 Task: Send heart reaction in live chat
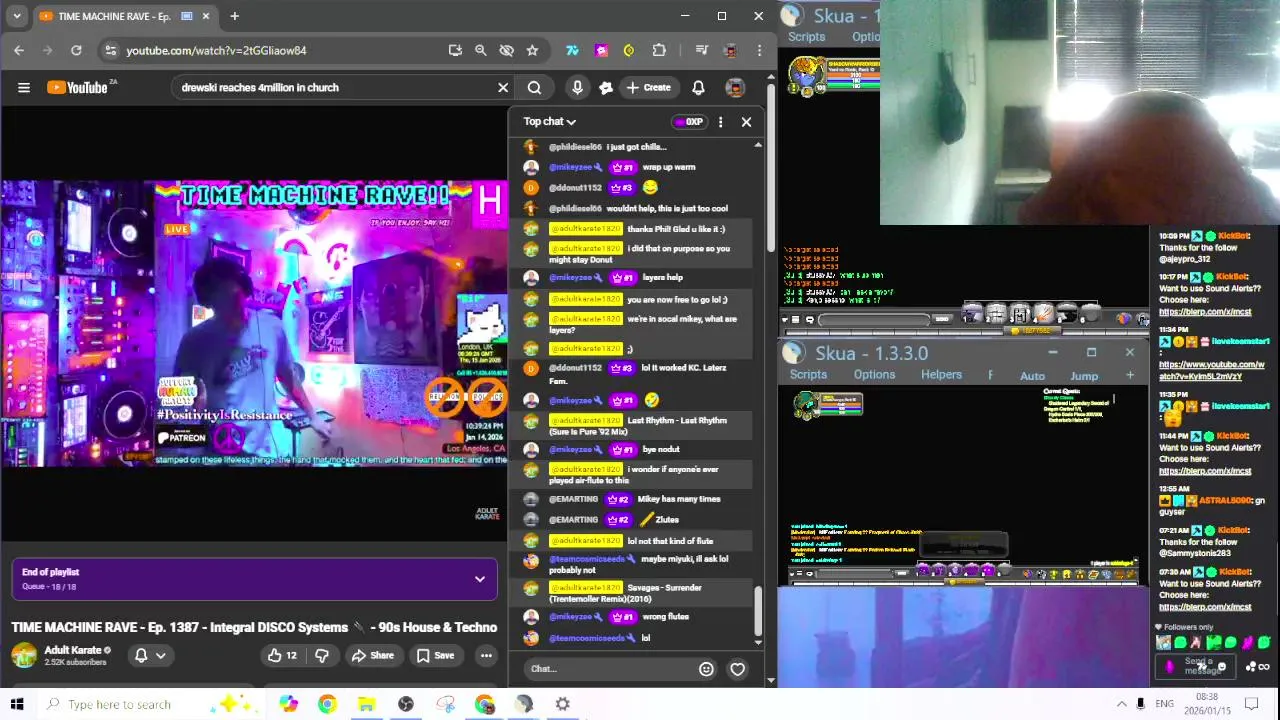click(x=737, y=669)
